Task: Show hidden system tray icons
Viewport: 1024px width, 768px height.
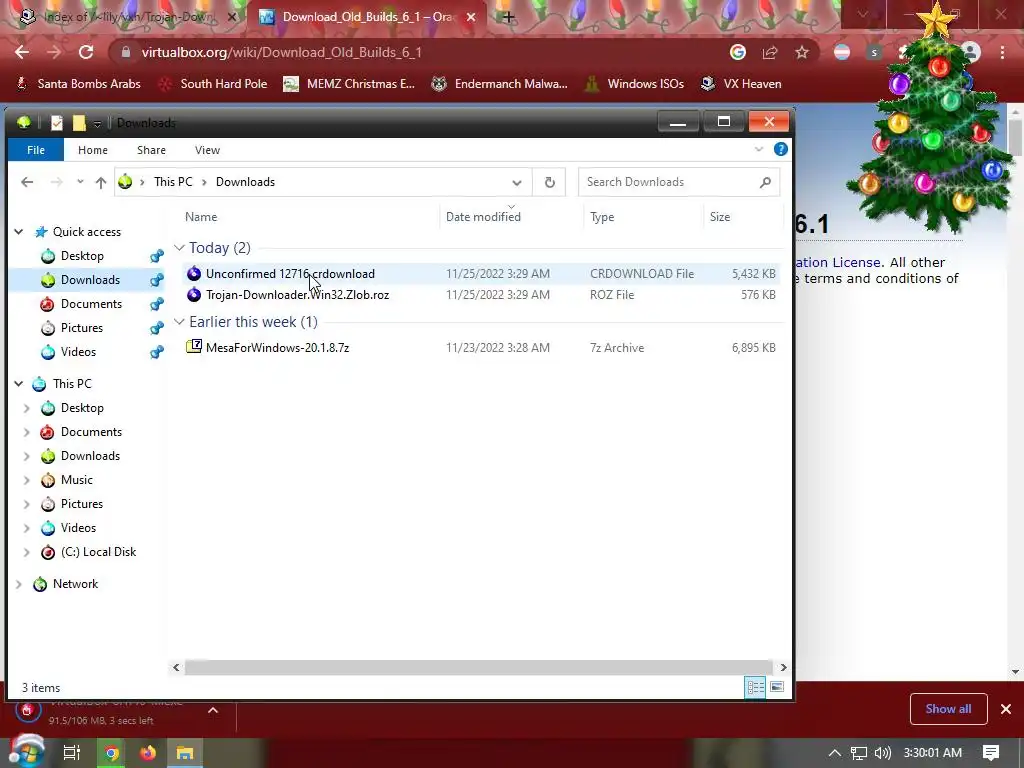Action: [835, 753]
